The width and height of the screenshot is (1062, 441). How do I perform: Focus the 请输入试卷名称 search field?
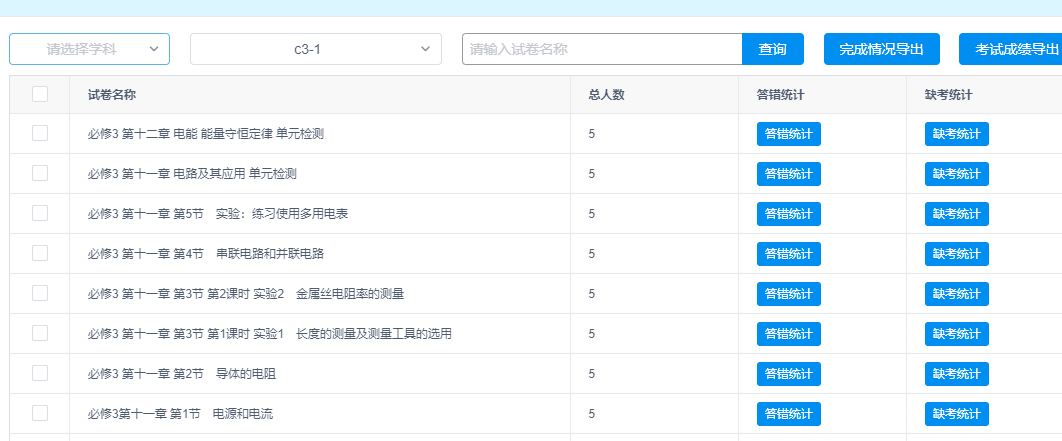point(602,49)
